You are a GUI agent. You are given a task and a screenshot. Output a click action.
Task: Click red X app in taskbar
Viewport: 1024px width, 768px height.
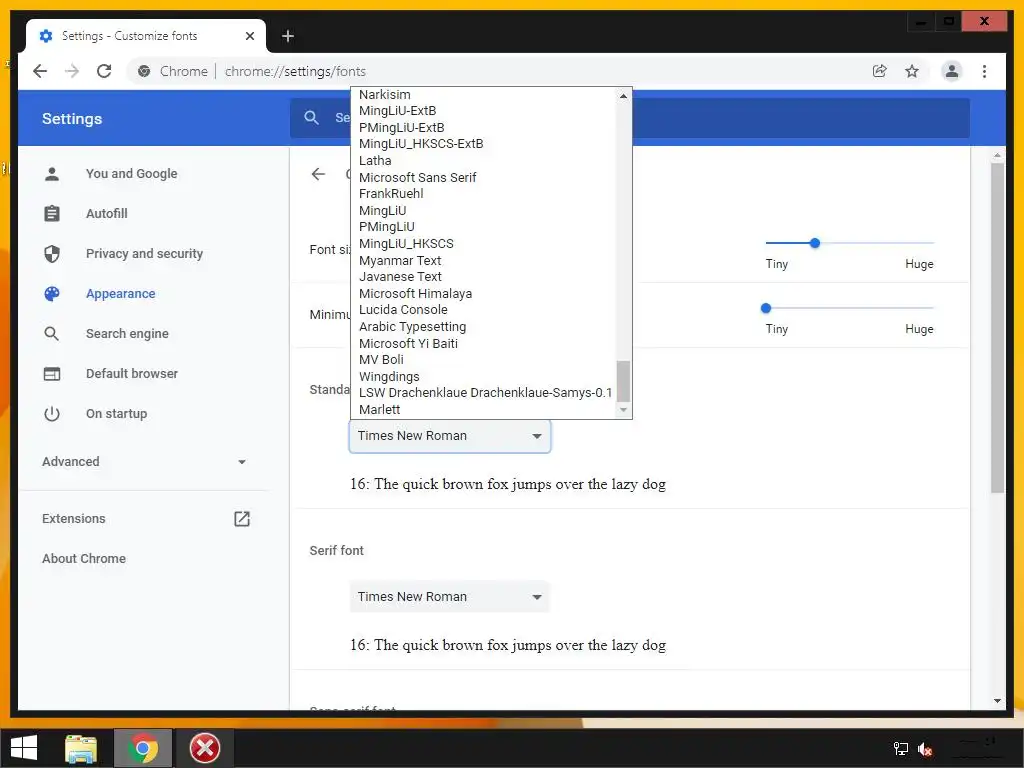204,748
